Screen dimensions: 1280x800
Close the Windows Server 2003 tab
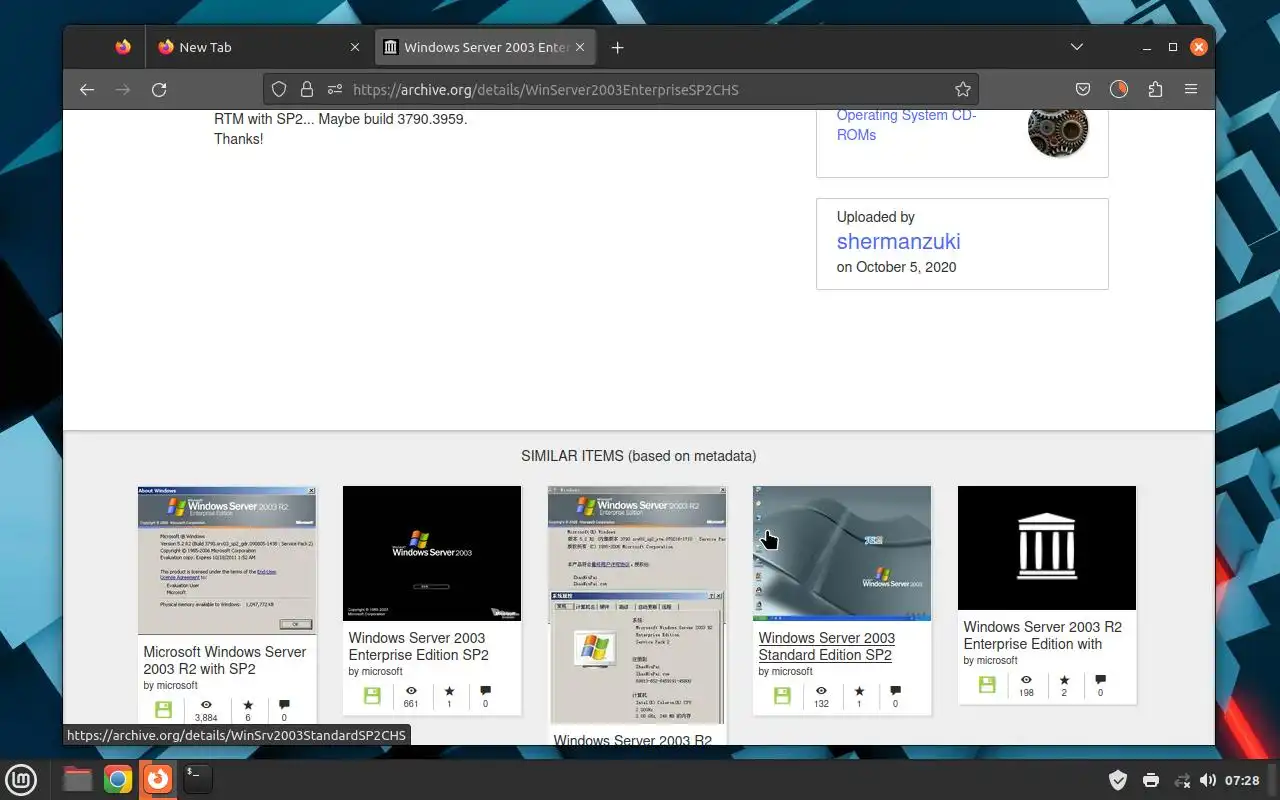point(580,47)
